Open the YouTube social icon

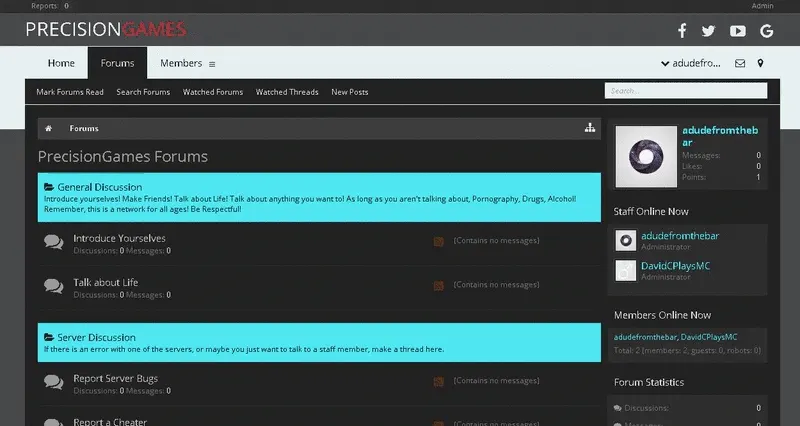coord(738,31)
